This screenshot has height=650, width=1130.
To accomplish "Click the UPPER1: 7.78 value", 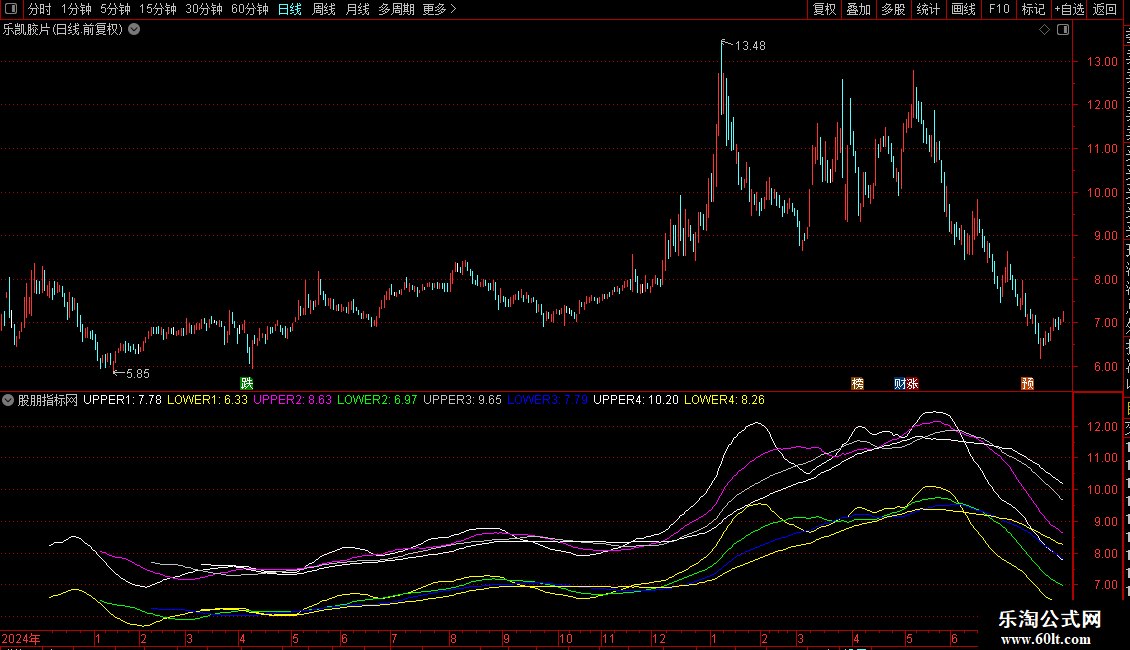I will (x=123, y=400).
